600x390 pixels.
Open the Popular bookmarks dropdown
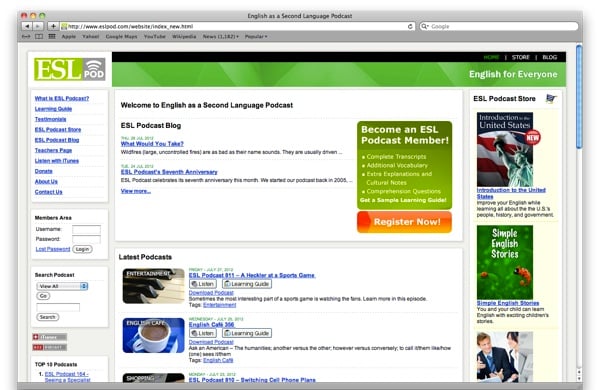[x=256, y=37]
